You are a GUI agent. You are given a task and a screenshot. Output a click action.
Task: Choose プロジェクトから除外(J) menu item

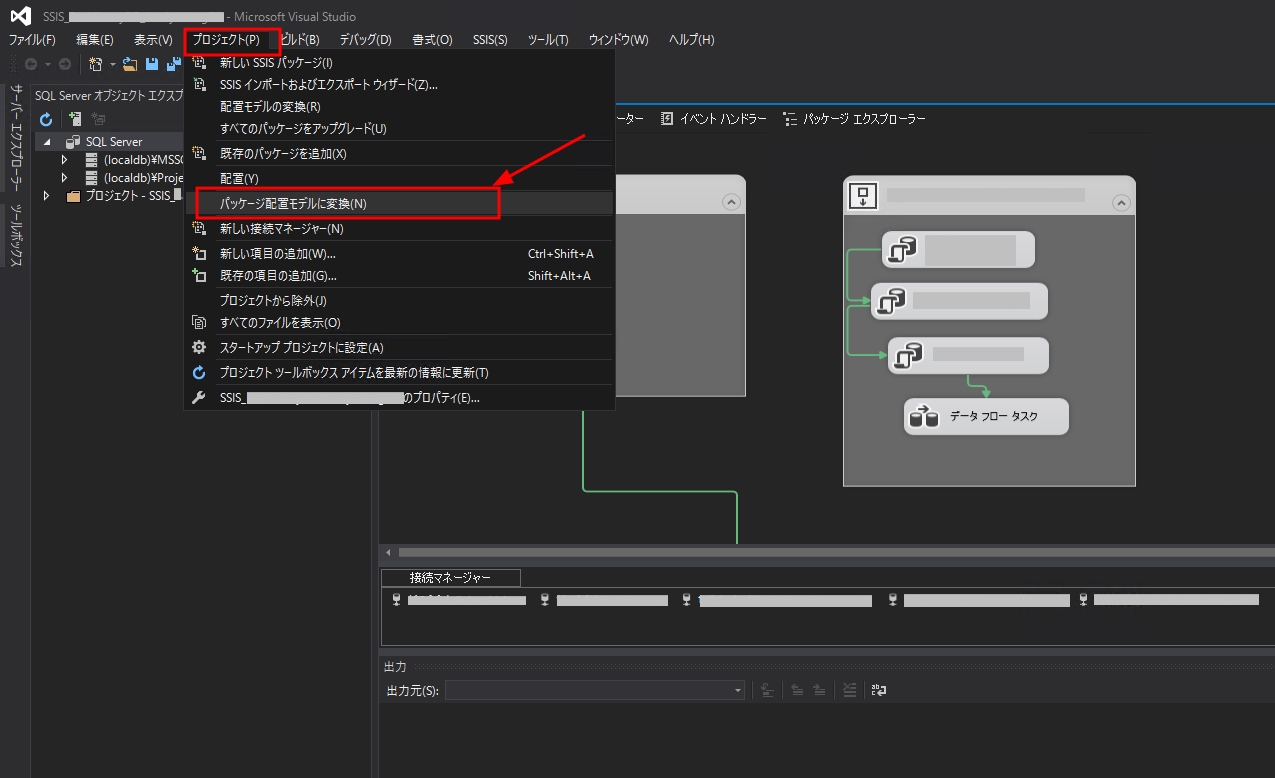tap(399, 301)
